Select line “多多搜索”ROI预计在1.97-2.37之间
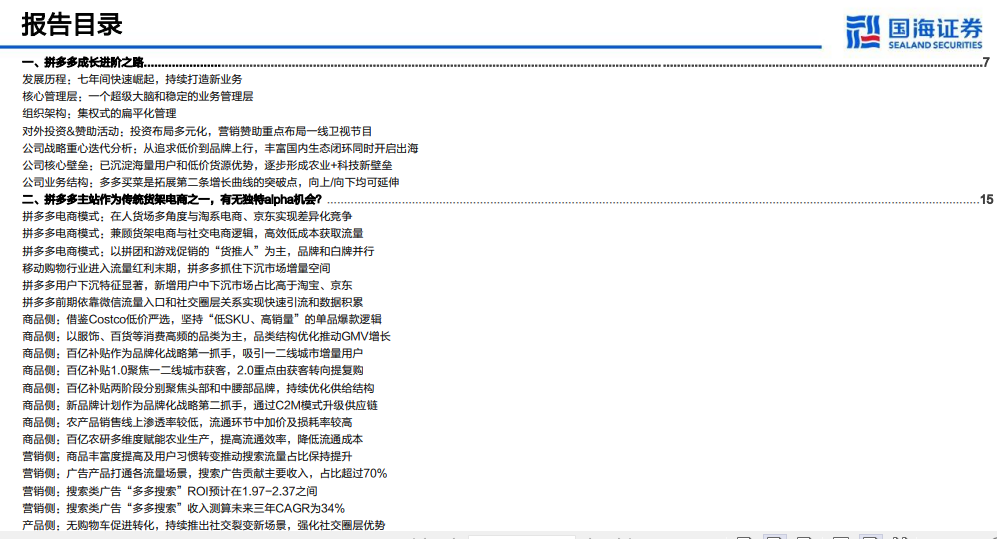This screenshot has width=997, height=539. (170, 491)
